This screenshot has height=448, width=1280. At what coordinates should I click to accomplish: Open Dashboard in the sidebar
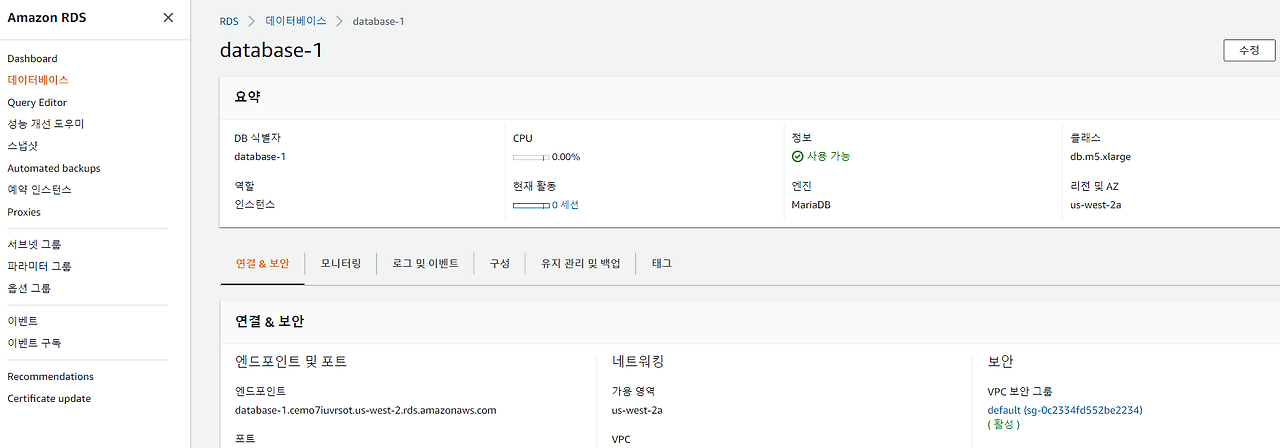click(x=32, y=59)
